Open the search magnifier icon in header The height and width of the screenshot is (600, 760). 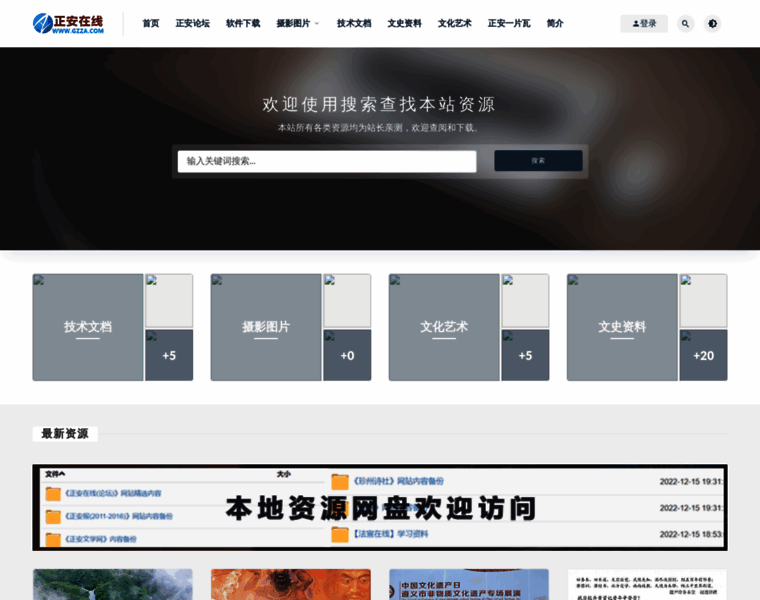(x=685, y=23)
